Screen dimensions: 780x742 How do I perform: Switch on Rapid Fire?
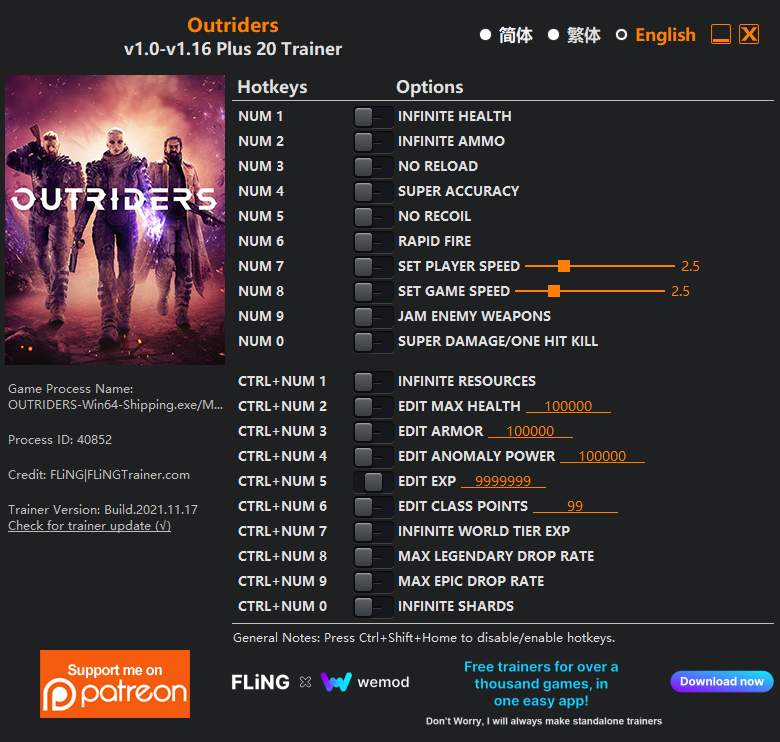pos(373,242)
